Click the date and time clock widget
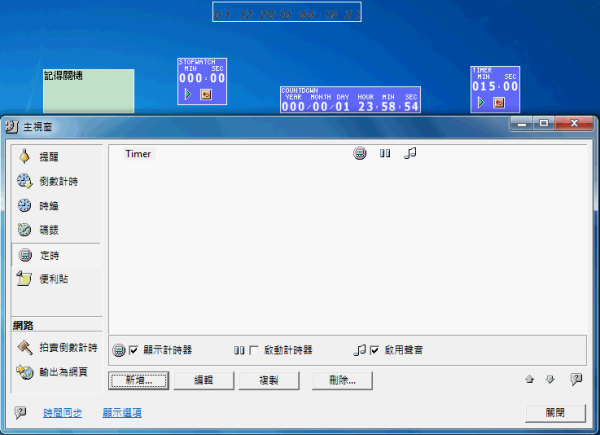Image resolution: width=600 pixels, height=435 pixels. coord(287,12)
